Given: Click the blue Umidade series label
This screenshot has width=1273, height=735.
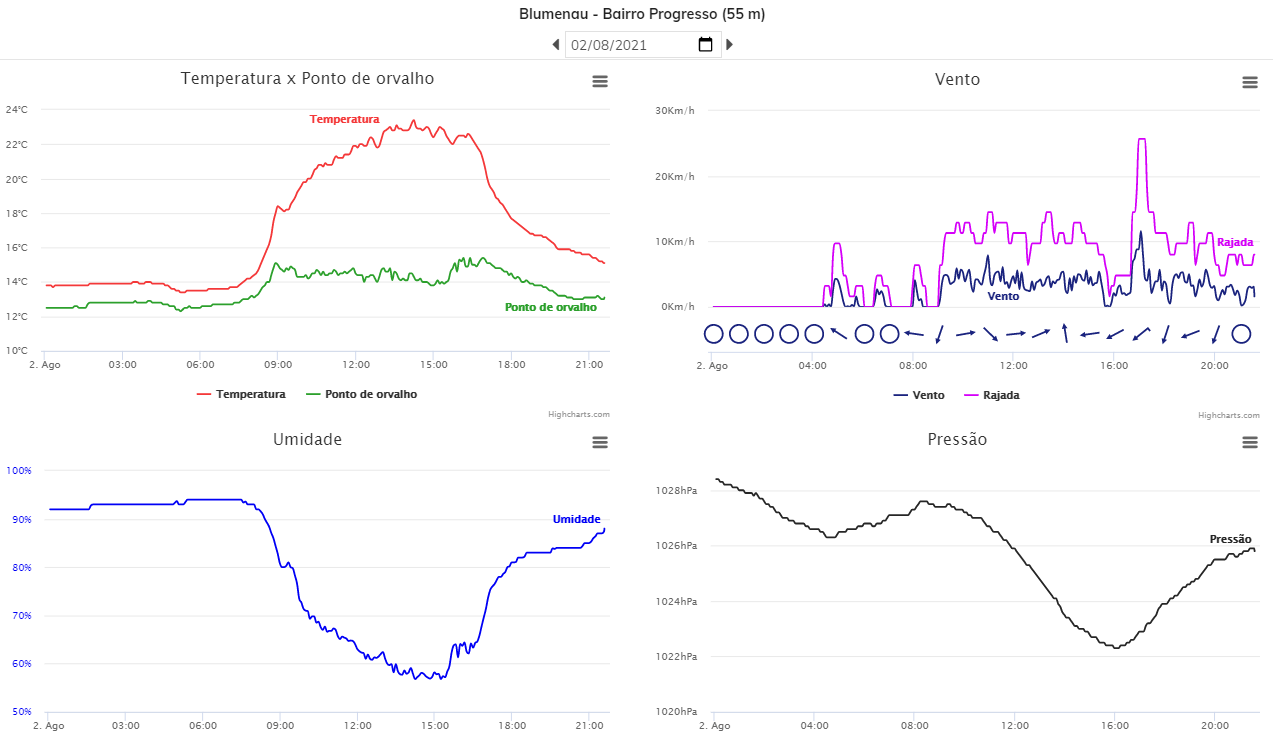Looking at the screenshot, I should 576,519.
